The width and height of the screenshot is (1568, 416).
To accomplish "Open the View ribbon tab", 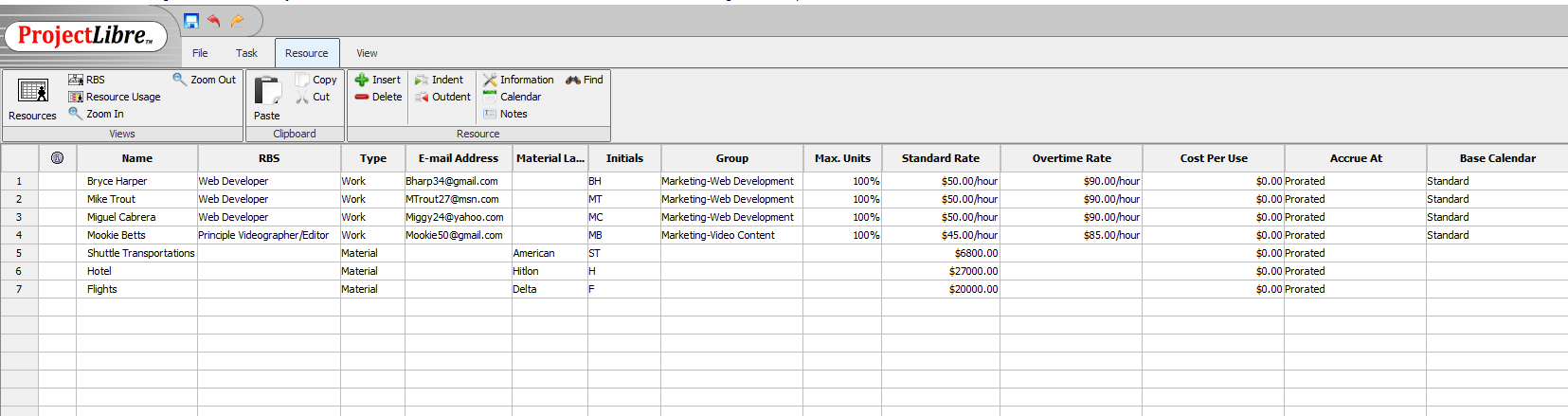I will click(x=367, y=53).
